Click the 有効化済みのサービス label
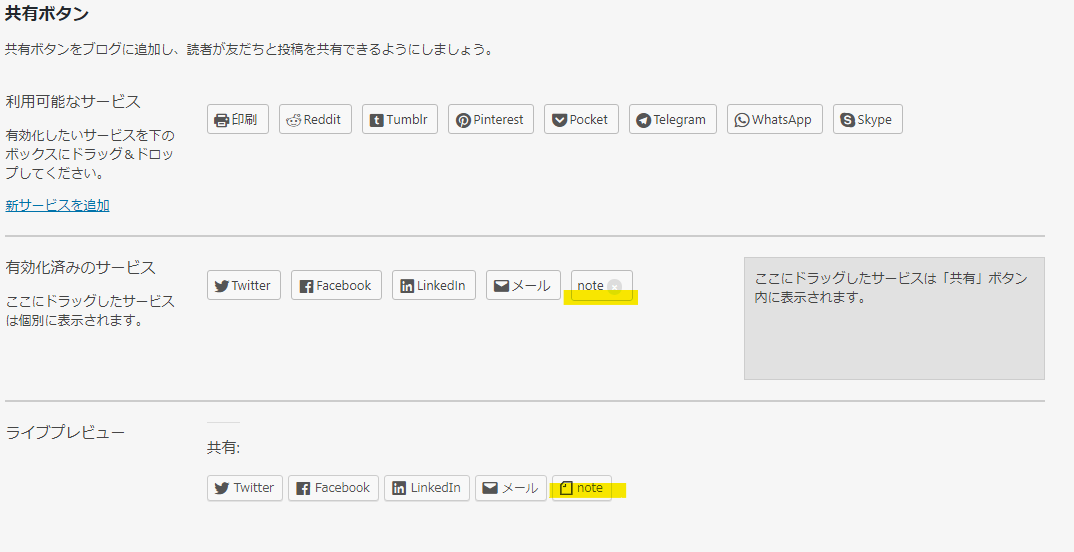The image size is (1074, 552). 81,267
